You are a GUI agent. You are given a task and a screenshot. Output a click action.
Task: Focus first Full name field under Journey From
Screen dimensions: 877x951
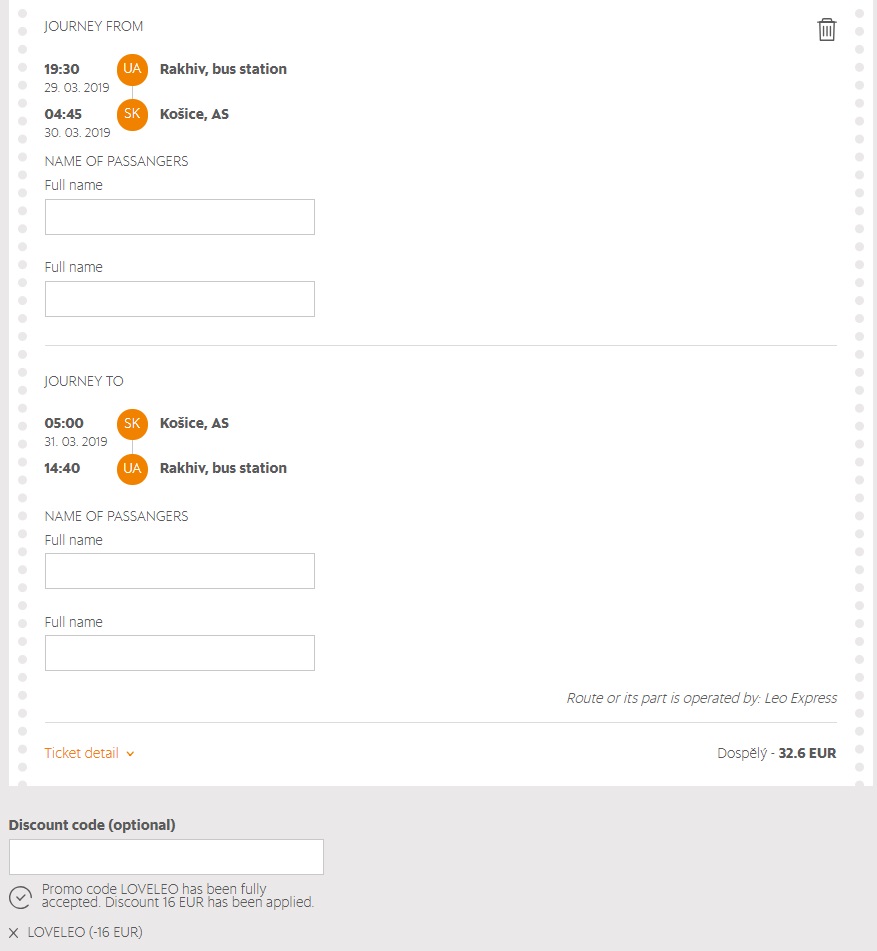[x=180, y=217]
